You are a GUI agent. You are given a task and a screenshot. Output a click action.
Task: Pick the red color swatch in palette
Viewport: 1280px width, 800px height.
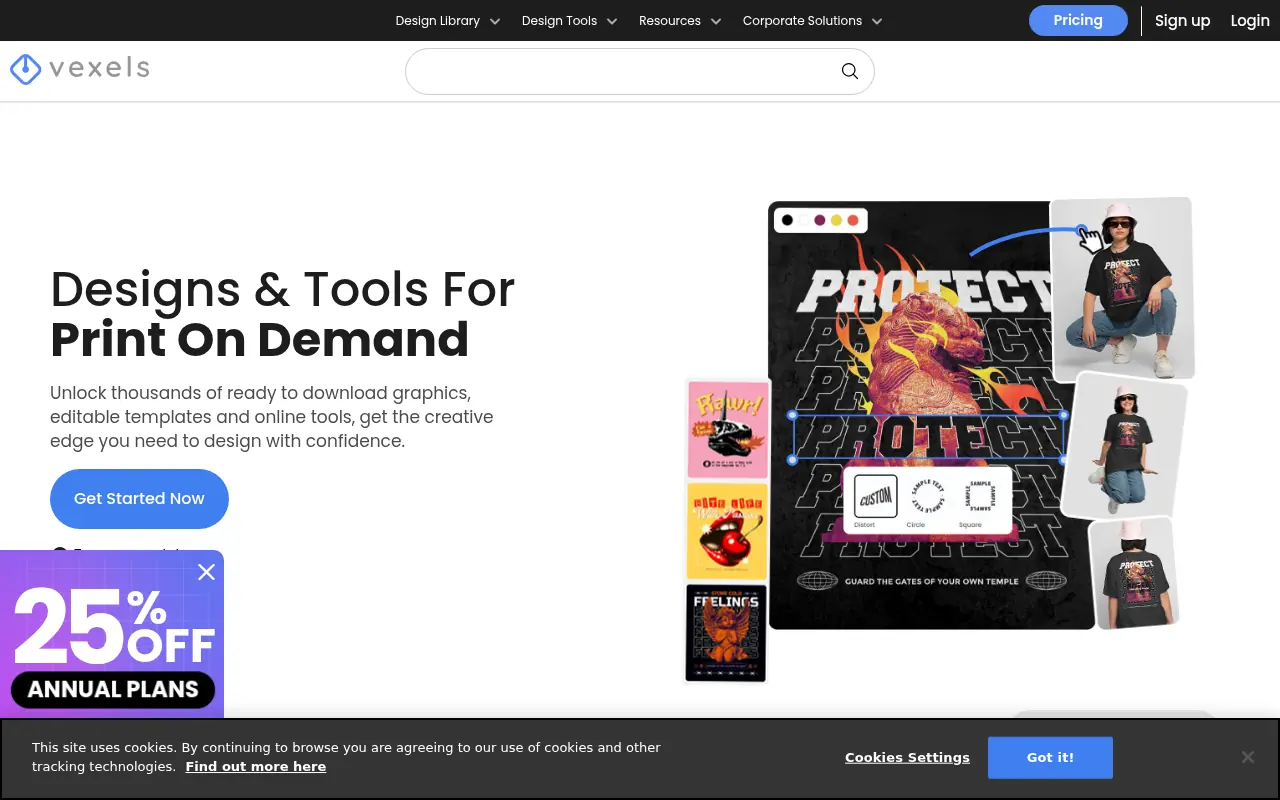tap(853, 220)
